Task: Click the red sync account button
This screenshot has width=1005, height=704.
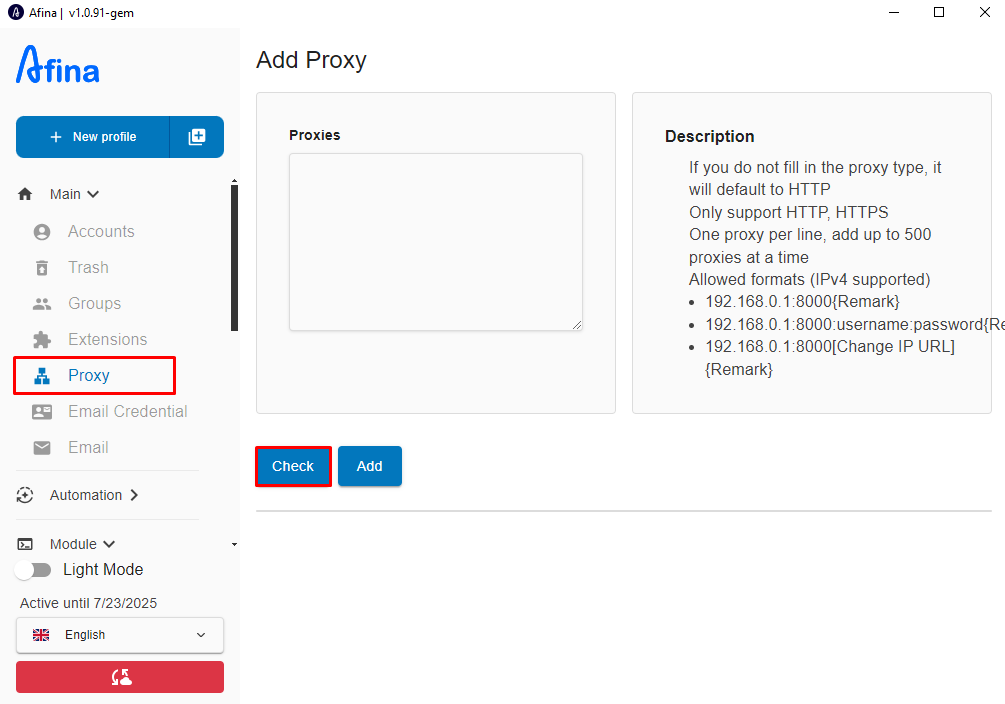Action: [x=120, y=677]
